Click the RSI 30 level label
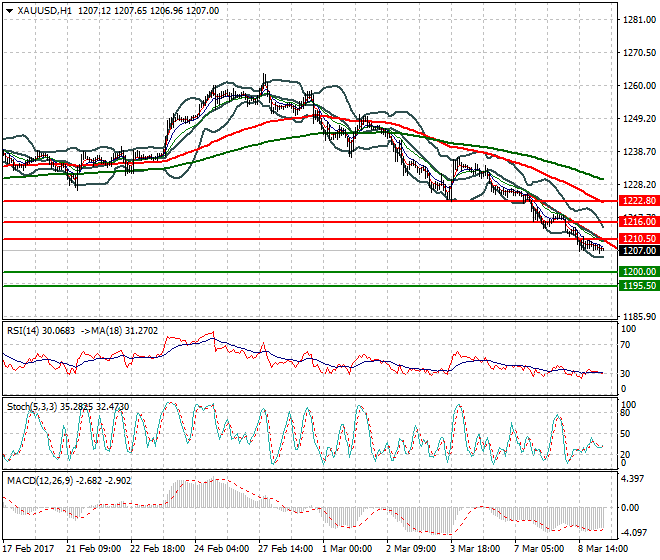Viewport: 660px width, 560px height. tap(625, 373)
